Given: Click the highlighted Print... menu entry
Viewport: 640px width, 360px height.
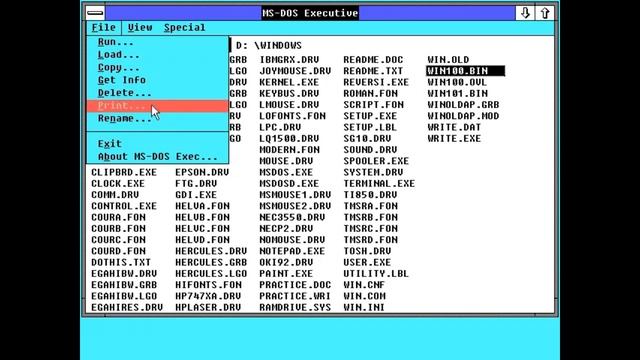Looking at the screenshot, I should (x=157, y=106).
